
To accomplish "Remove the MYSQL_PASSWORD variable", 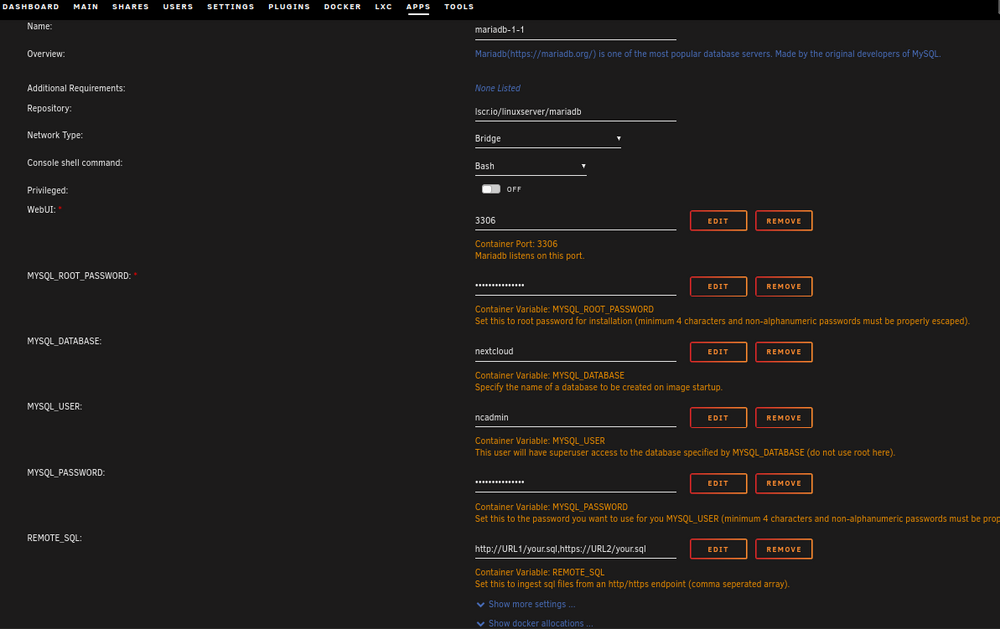I will click(x=784, y=483).
